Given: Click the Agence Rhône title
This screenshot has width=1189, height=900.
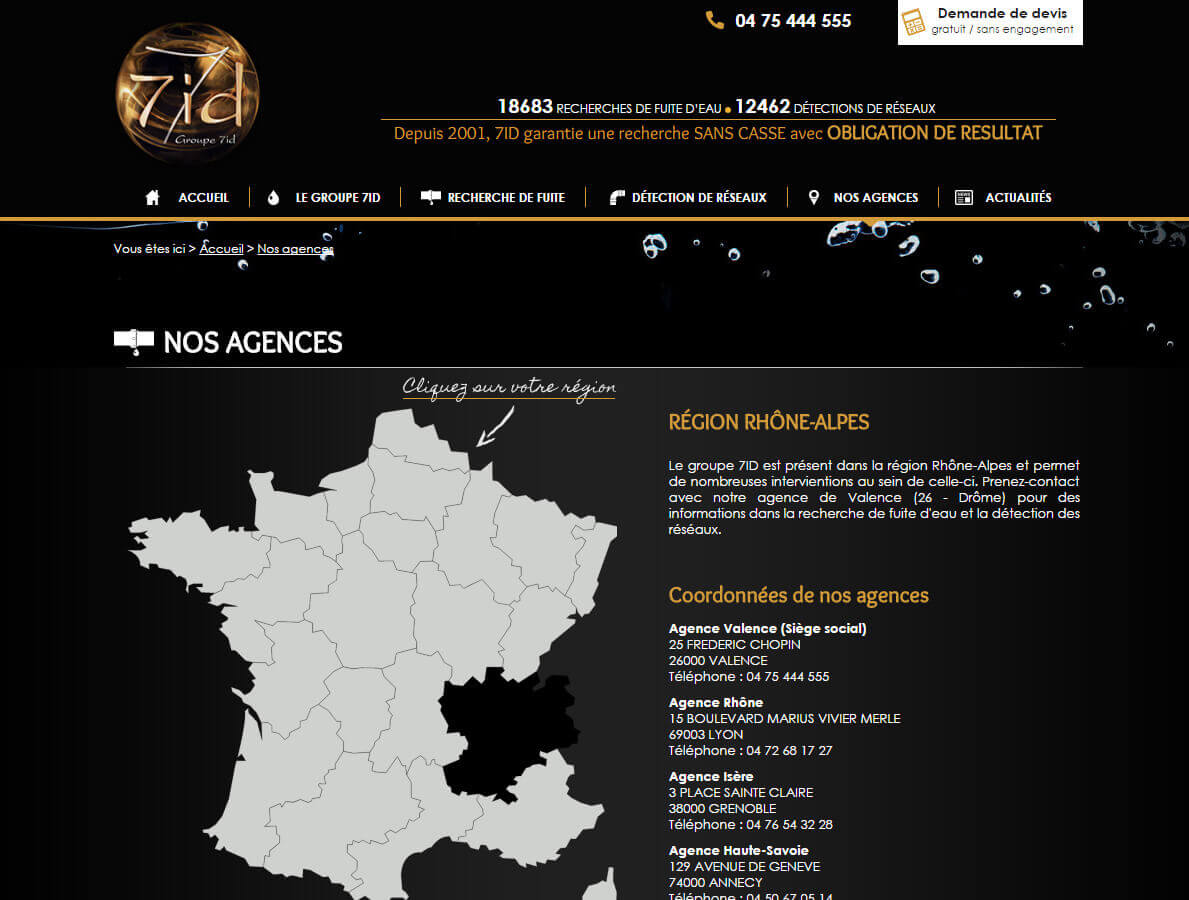Looking at the screenshot, I should 716,703.
